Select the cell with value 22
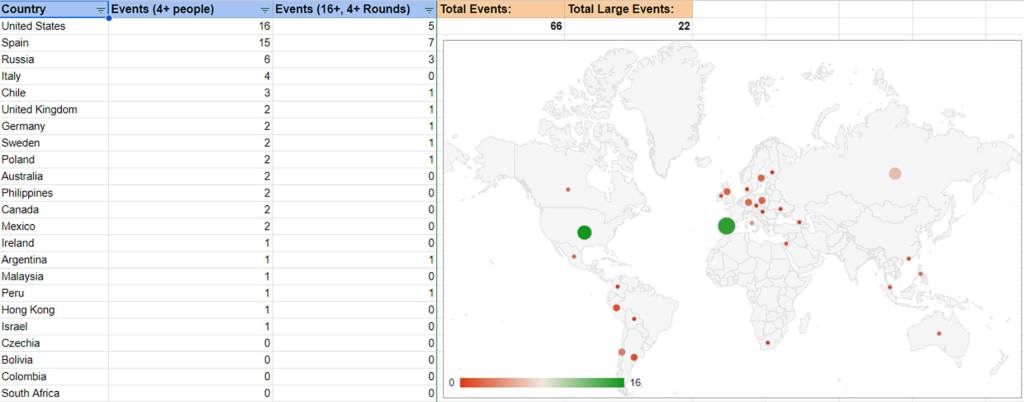Viewport: 1024px width, 402px height. click(628, 26)
